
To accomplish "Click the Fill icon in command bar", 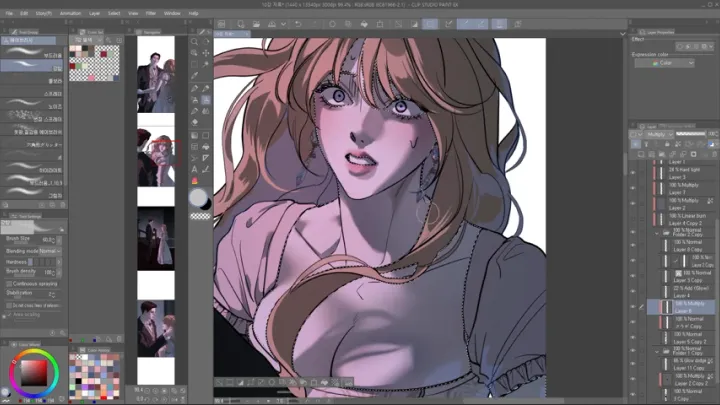I will (x=364, y=24).
